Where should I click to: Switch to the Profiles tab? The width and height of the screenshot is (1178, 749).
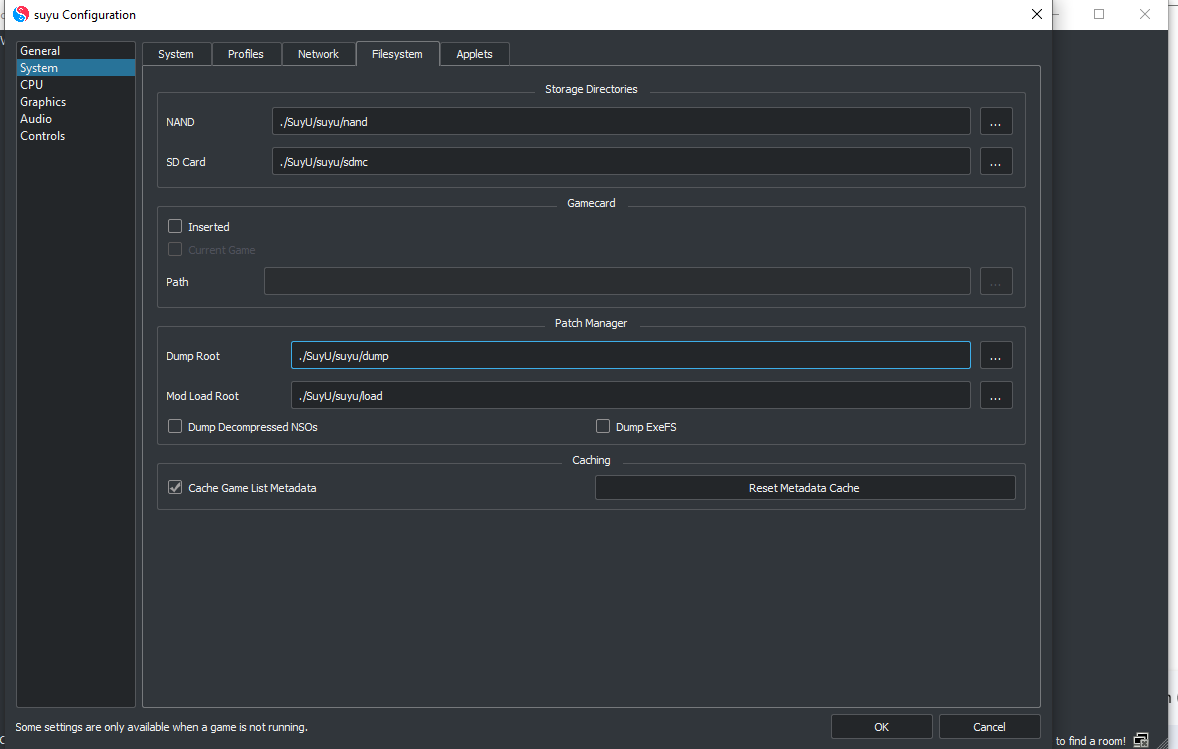coord(246,54)
